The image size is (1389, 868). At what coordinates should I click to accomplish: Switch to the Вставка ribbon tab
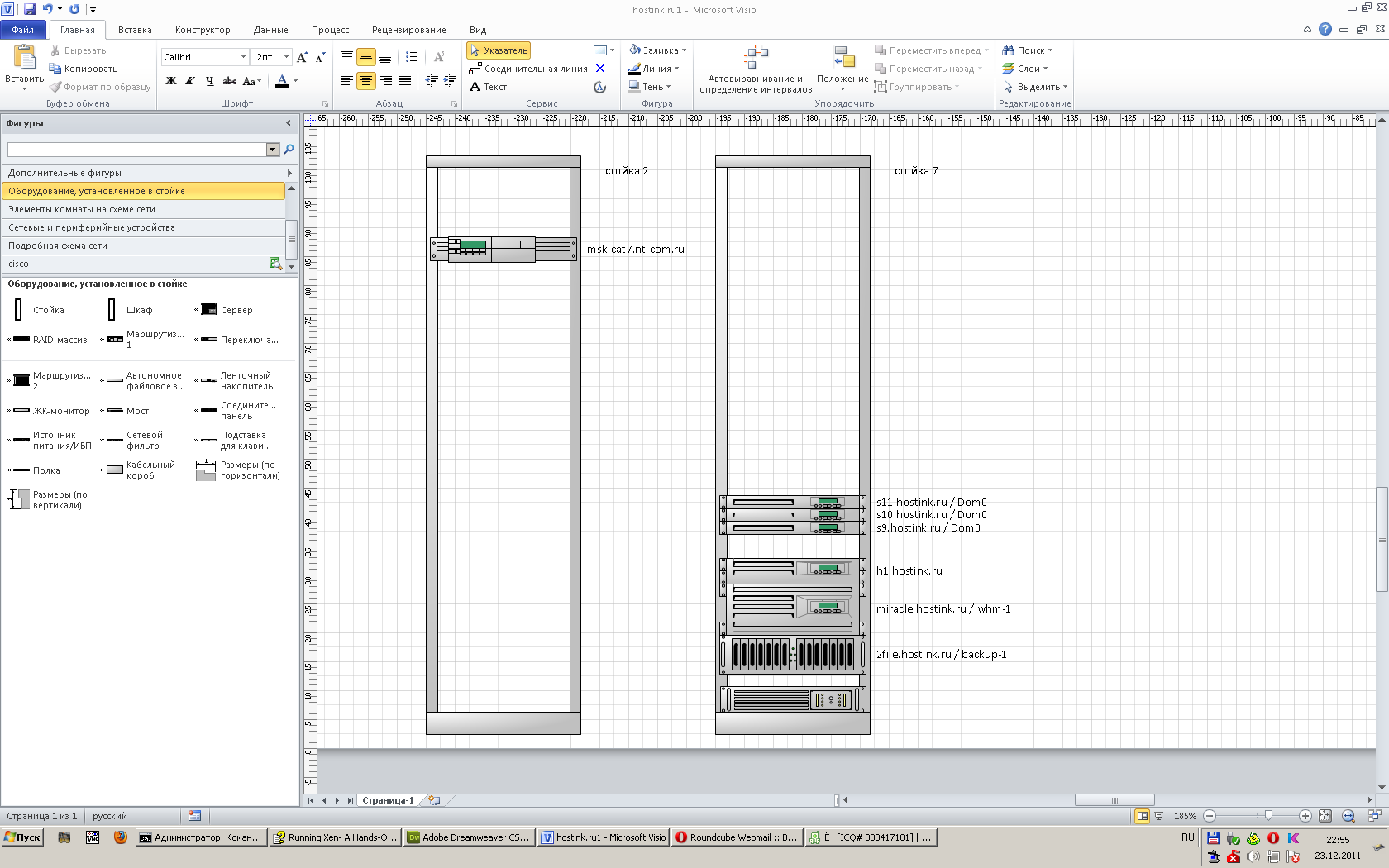(x=135, y=30)
